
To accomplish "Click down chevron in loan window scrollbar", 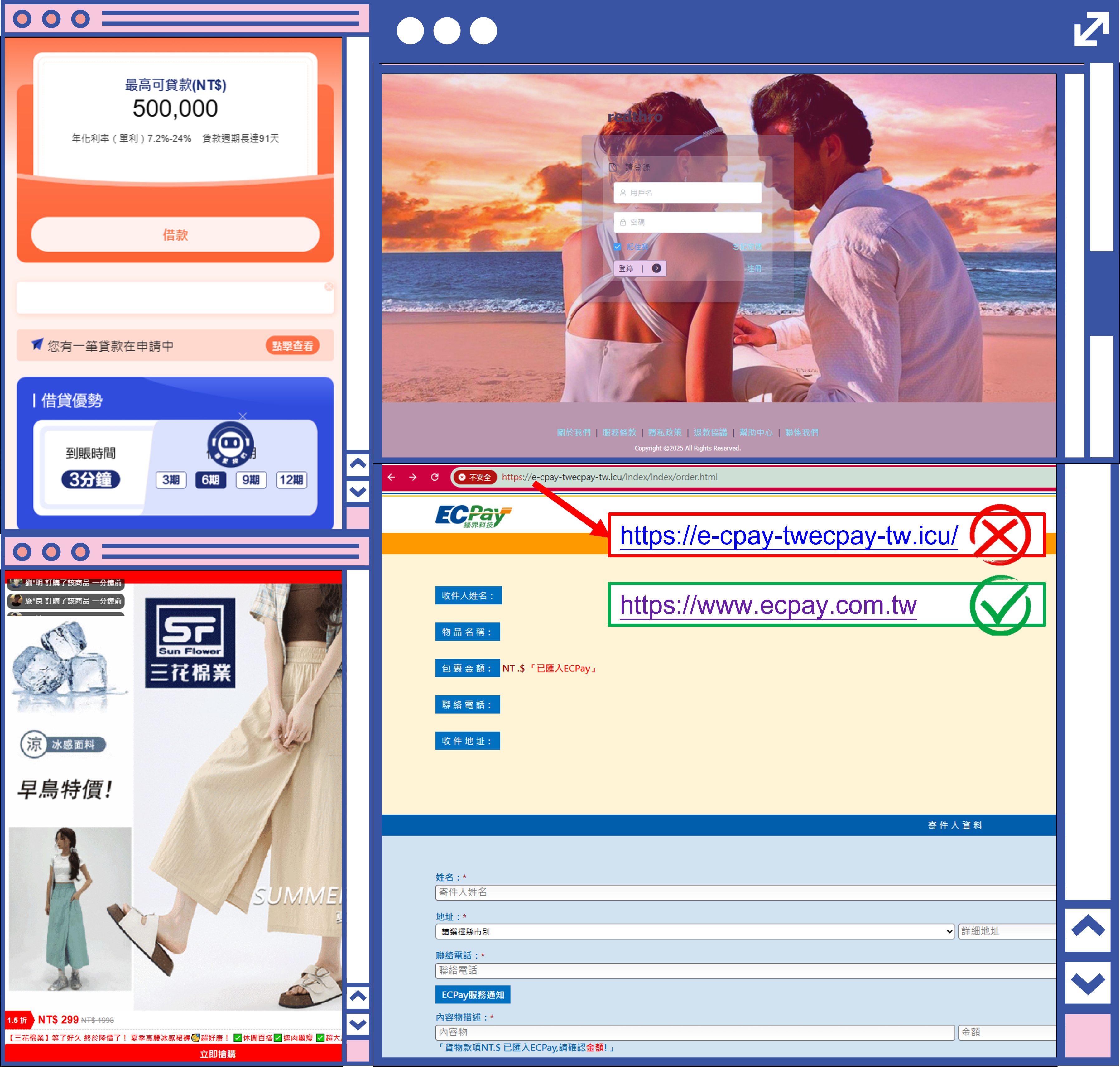I will (x=358, y=492).
